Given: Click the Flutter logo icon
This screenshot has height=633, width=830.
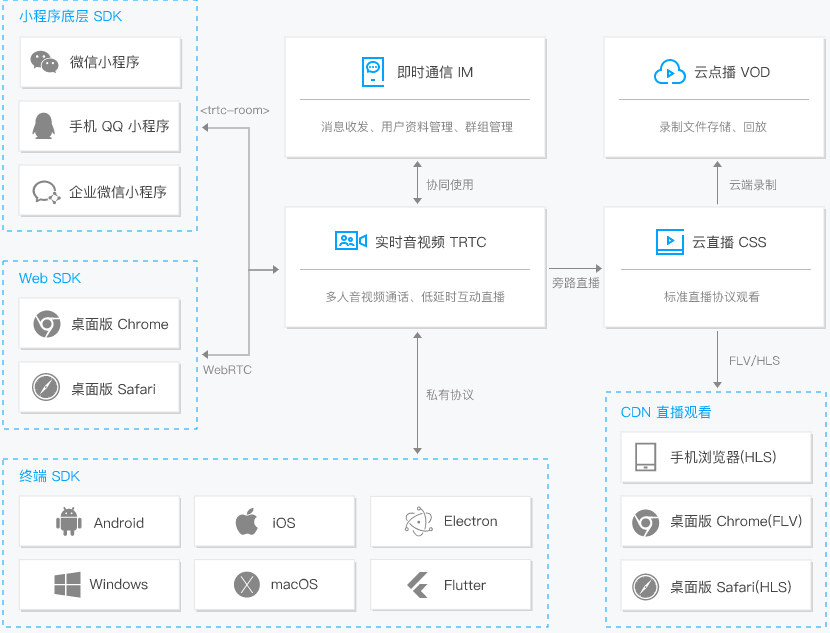Looking at the screenshot, I should tap(418, 585).
